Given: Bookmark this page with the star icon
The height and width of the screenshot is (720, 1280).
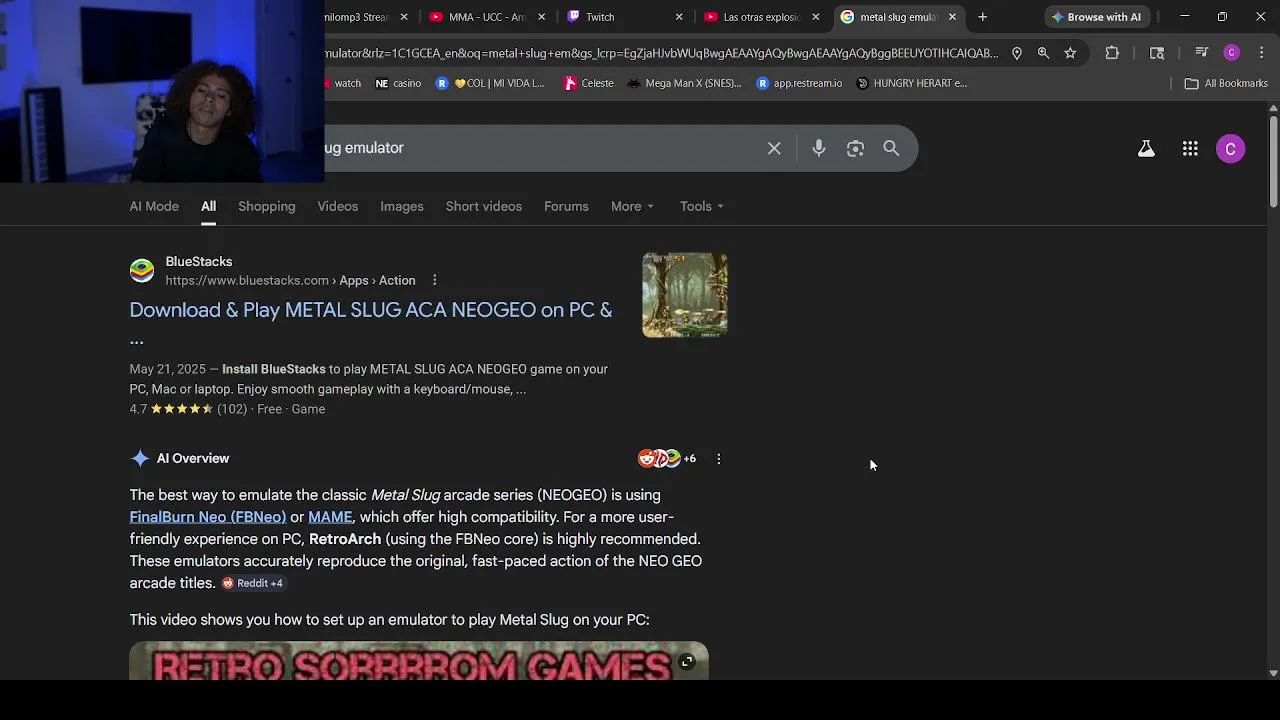Looking at the screenshot, I should click(x=1070, y=53).
